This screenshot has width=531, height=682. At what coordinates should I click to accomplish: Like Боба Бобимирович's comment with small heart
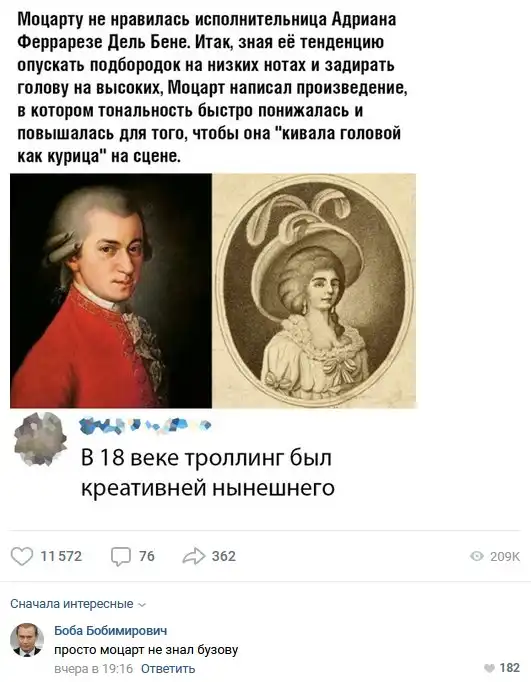pos(489,668)
